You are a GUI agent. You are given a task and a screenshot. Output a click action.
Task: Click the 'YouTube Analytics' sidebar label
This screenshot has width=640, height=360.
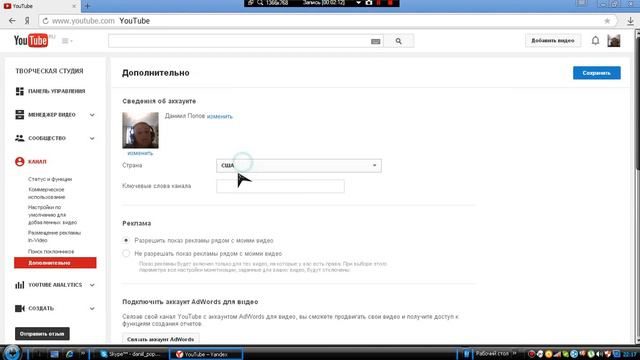tap(55, 285)
